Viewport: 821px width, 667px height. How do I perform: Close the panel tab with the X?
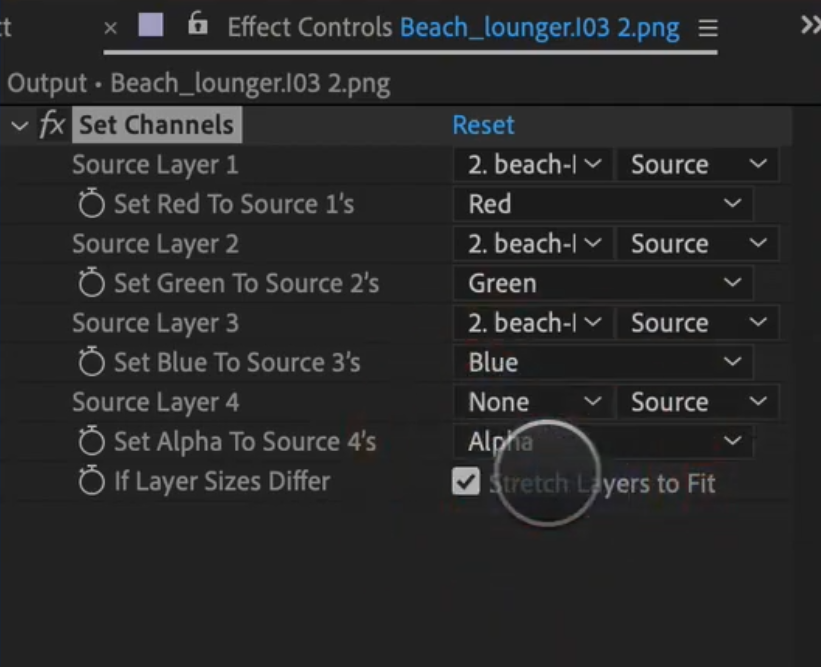click(x=111, y=28)
